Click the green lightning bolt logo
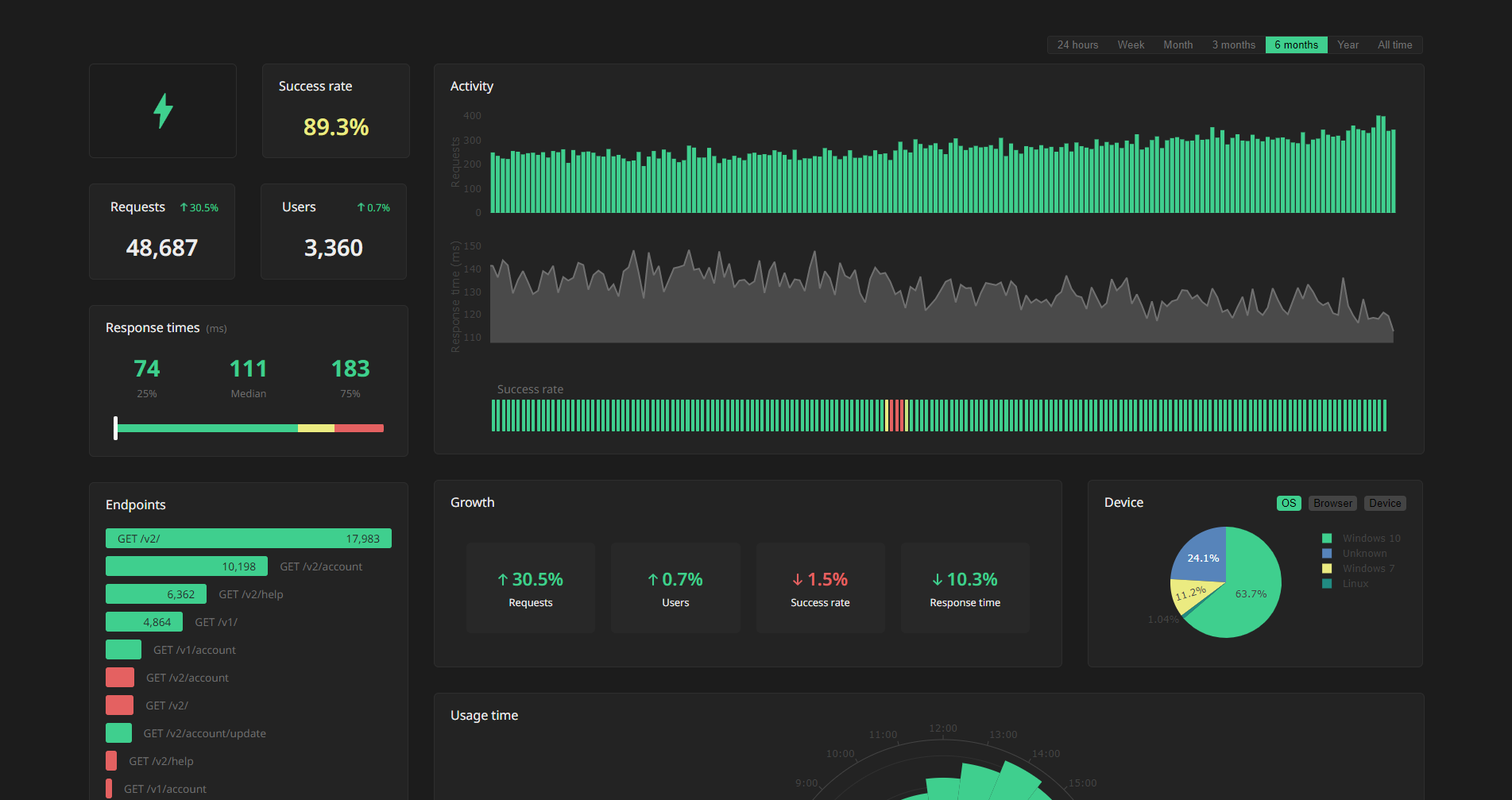The height and width of the screenshot is (800, 1512). click(163, 110)
